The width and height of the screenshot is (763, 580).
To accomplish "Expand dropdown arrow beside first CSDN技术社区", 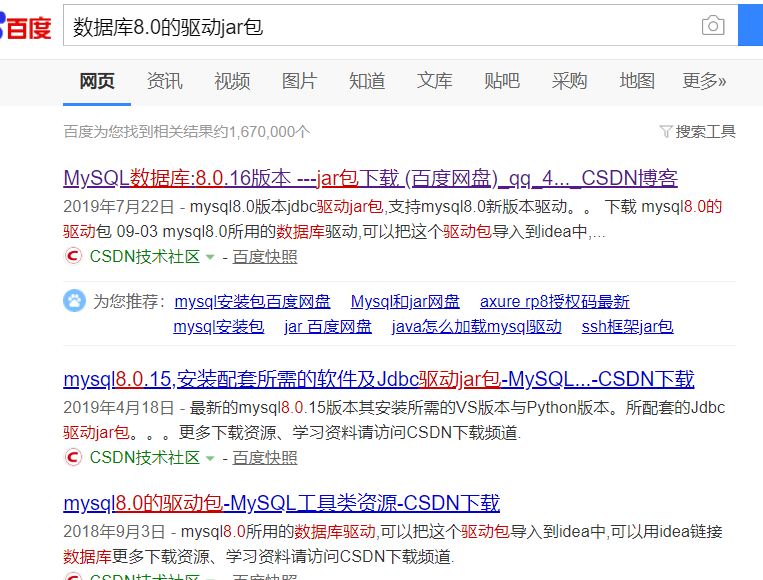I will [210, 257].
